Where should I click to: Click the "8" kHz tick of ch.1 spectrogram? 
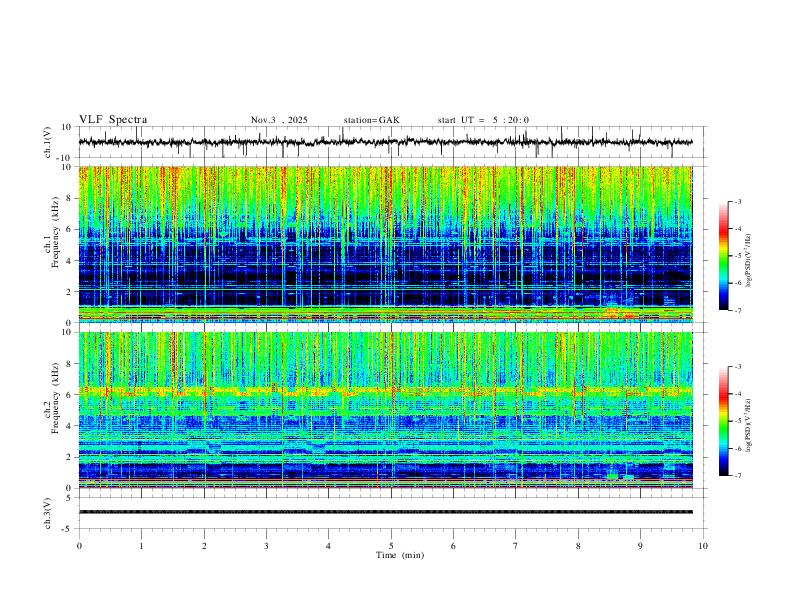point(69,198)
